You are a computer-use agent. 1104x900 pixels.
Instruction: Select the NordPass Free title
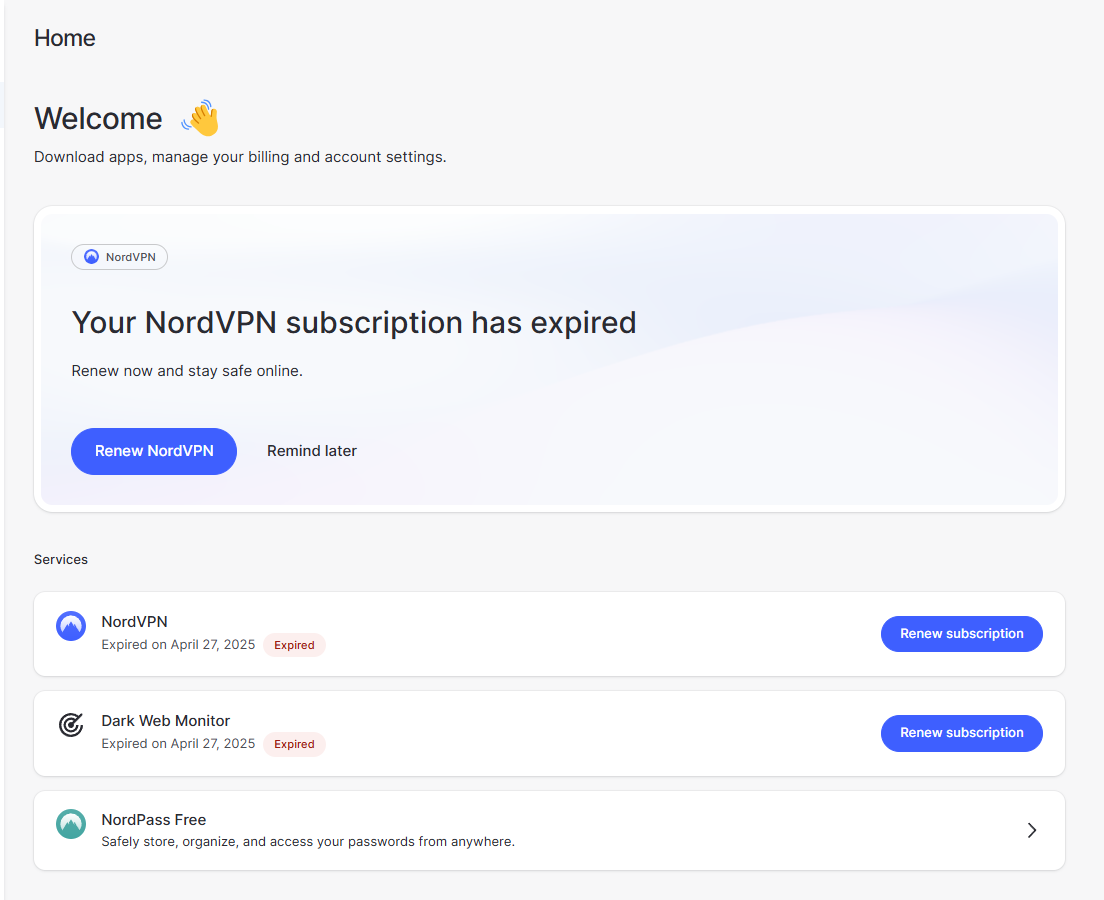153,820
